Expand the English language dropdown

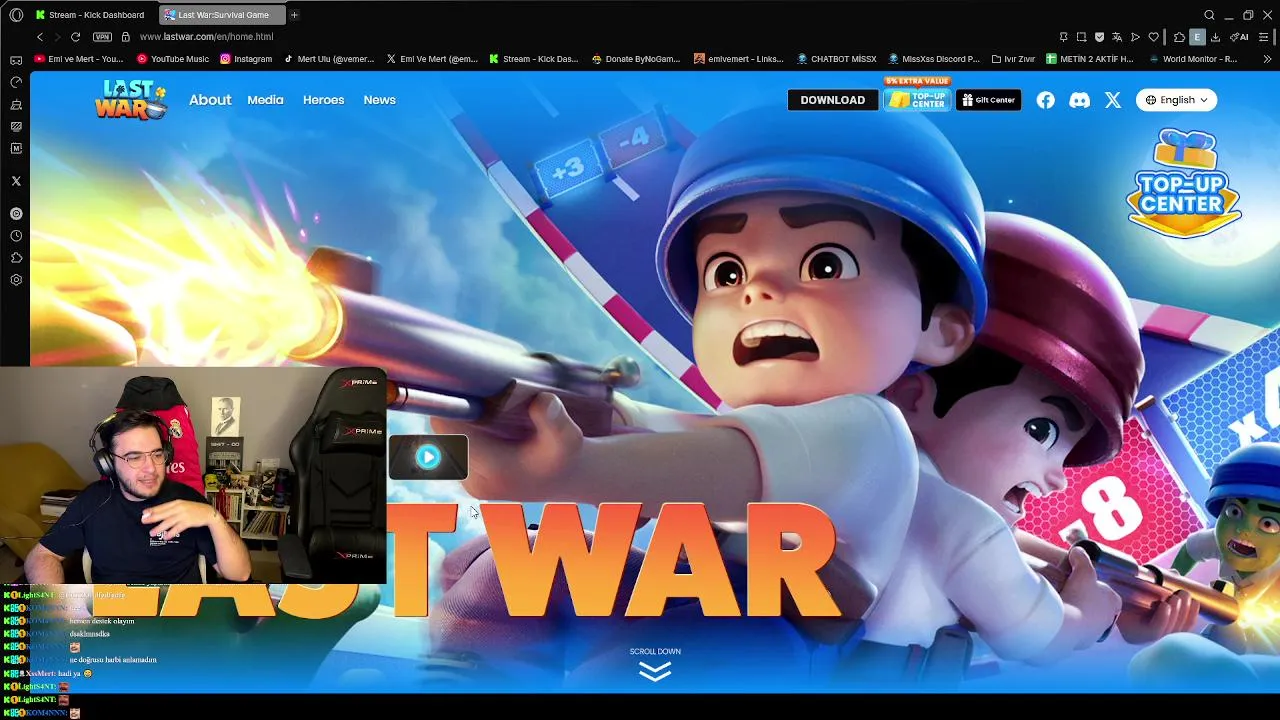pos(1176,100)
